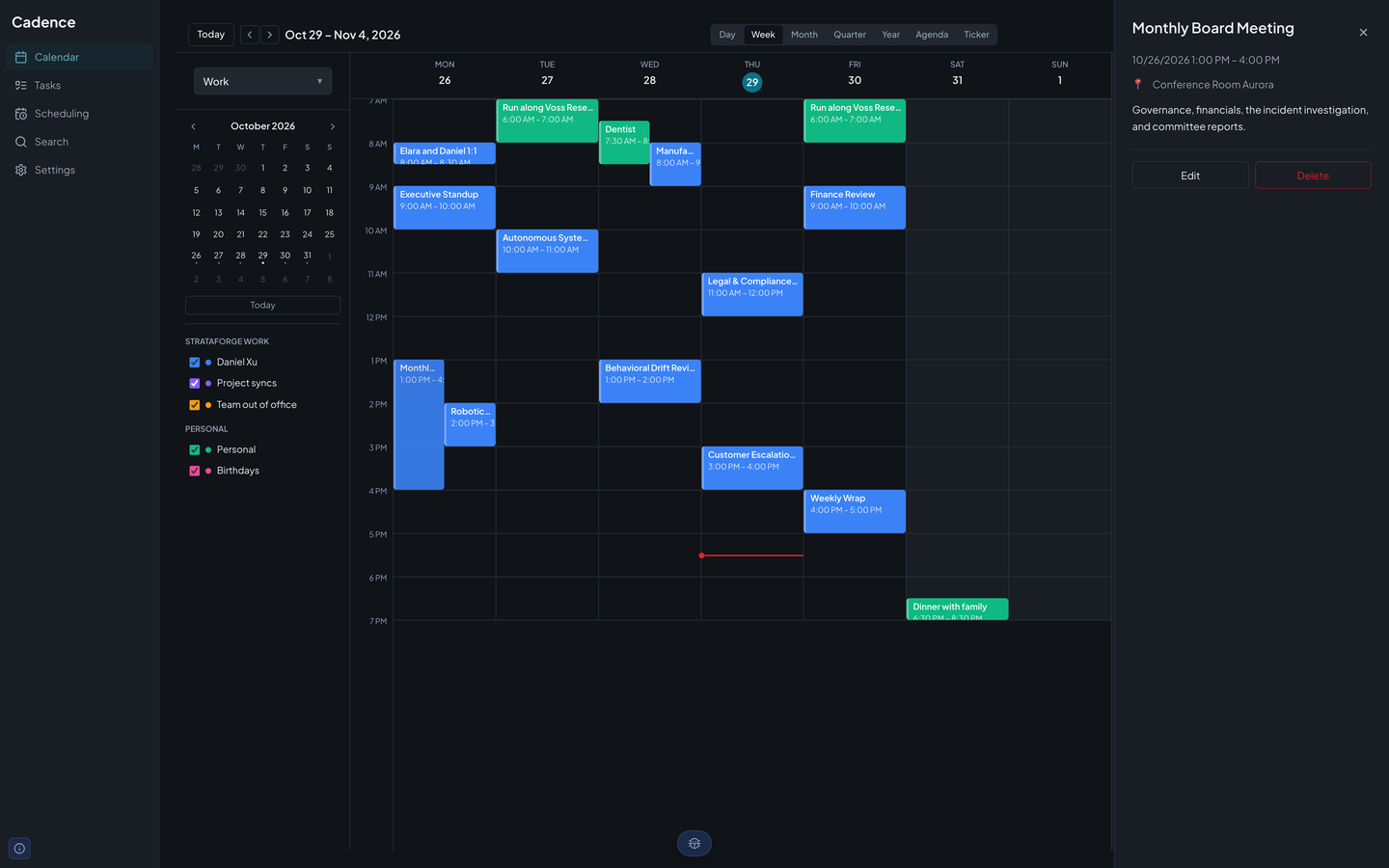The image size is (1389, 868).
Task: Select October 15 in the mini calendar
Action: tap(262, 212)
